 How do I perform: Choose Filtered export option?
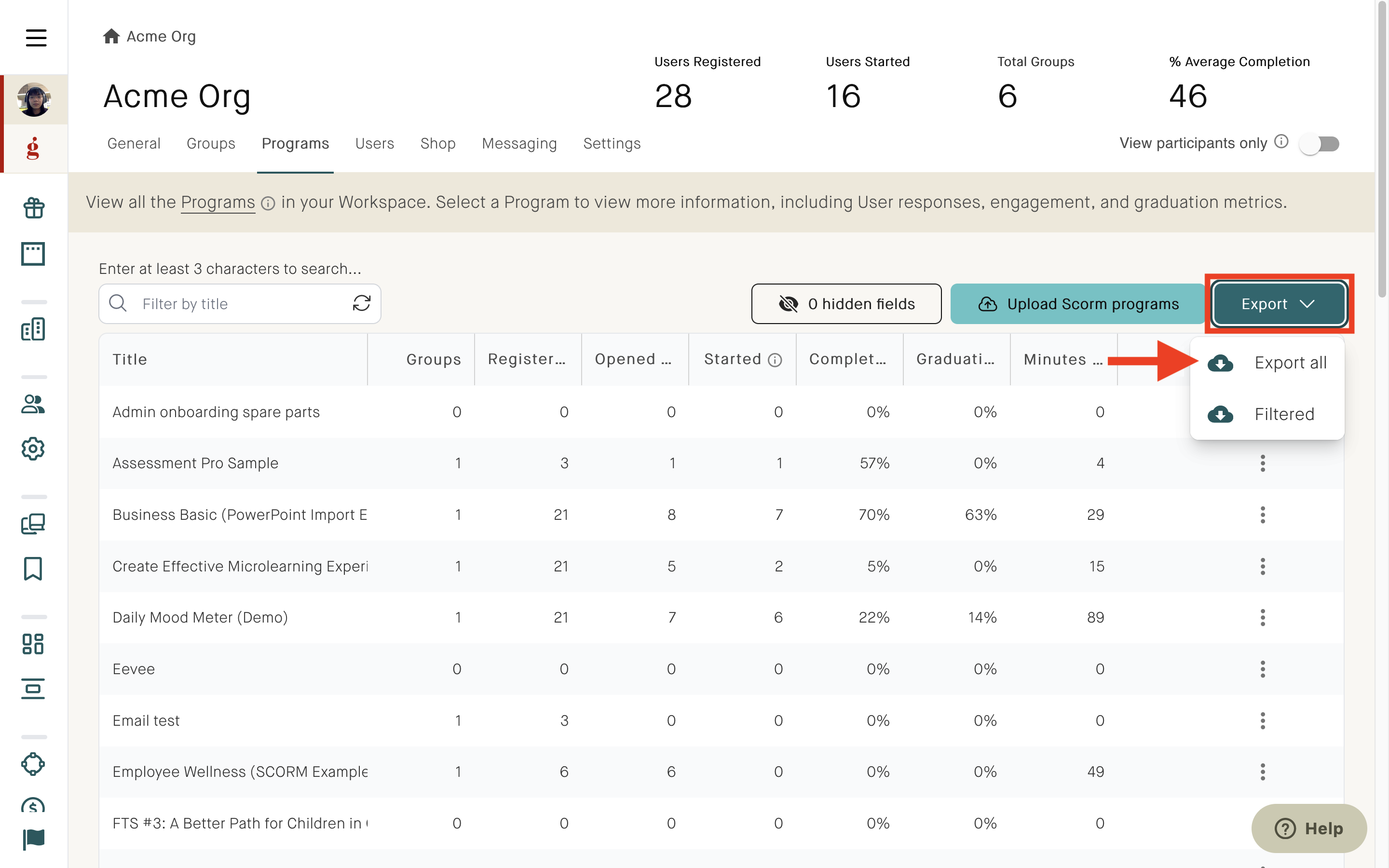point(1267,414)
